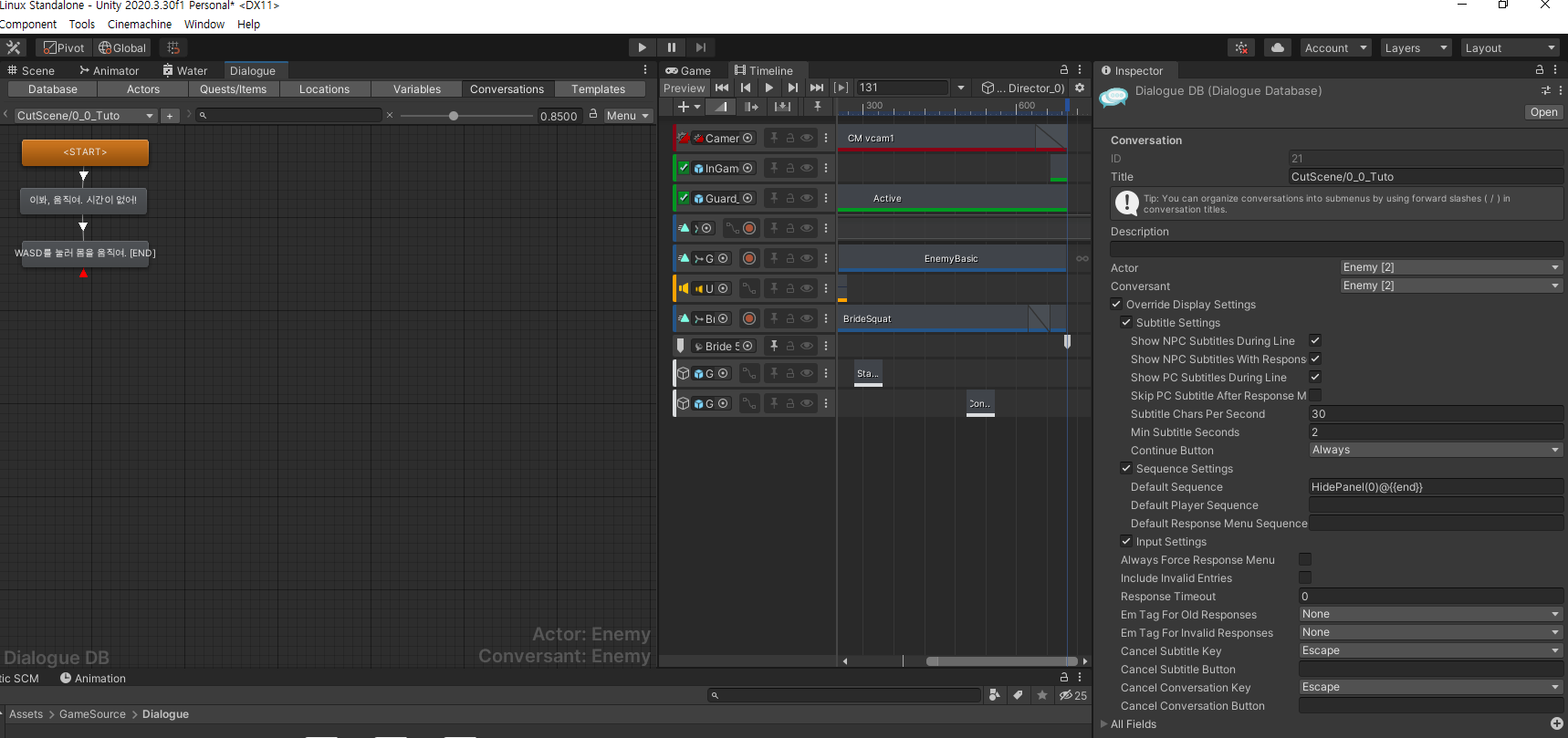Image resolution: width=1568 pixels, height=738 pixels.
Task: Uncheck Override Display Settings
Action: click(x=1116, y=304)
